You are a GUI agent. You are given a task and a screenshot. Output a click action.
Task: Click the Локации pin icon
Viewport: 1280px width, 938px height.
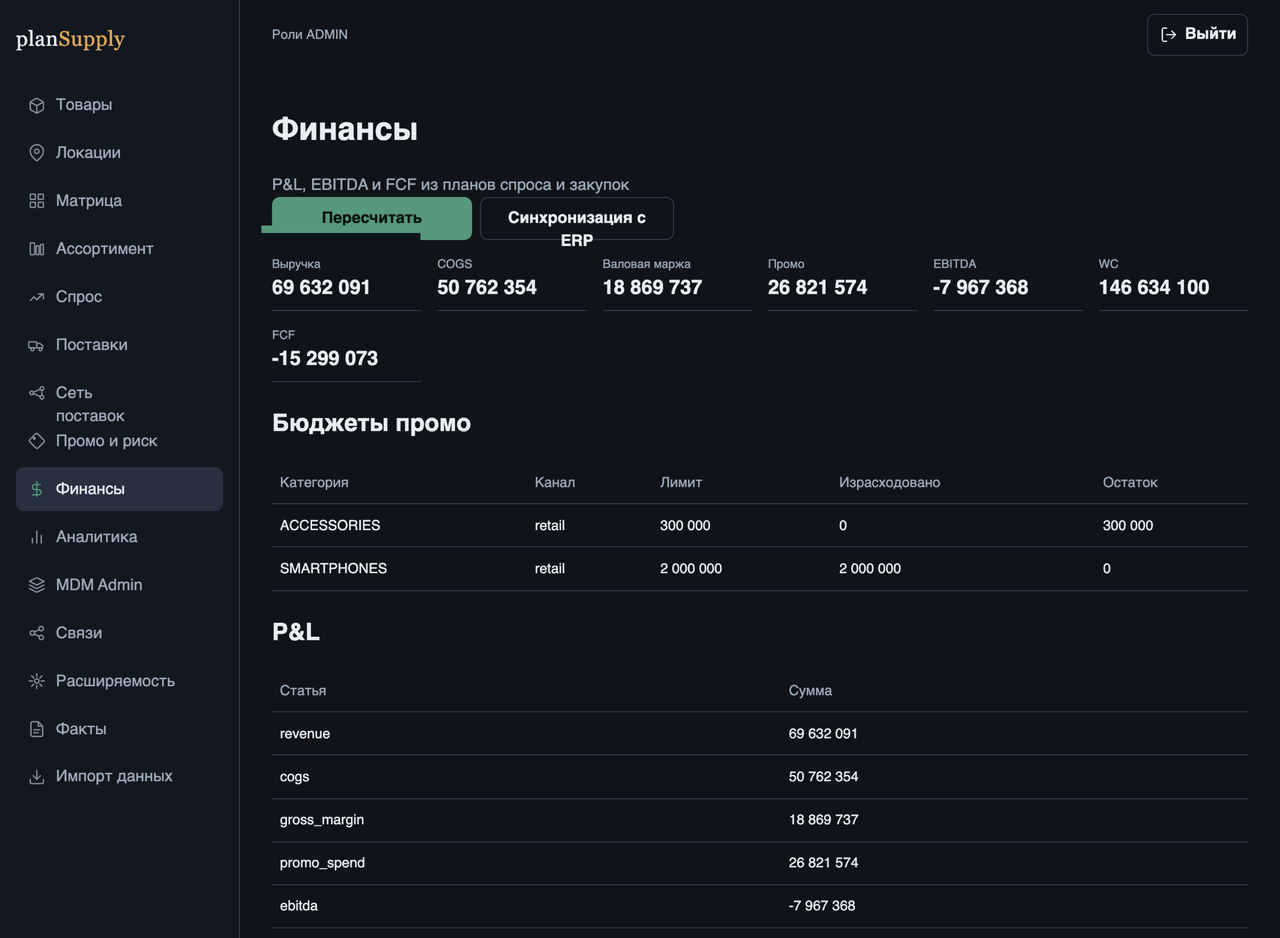tap(37, 153)
